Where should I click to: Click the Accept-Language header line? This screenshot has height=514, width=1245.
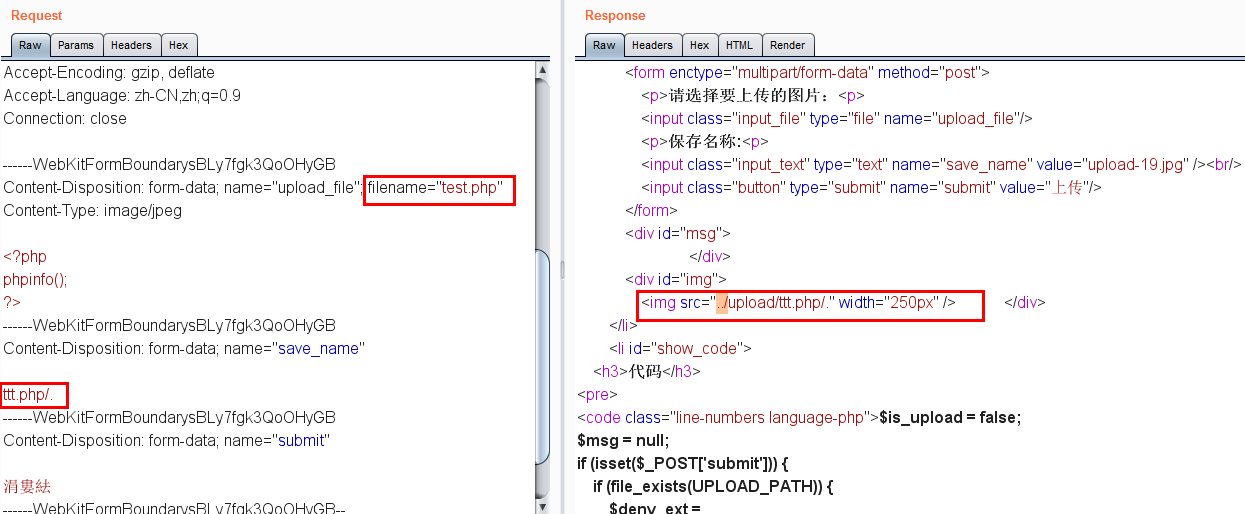[122, 95]
